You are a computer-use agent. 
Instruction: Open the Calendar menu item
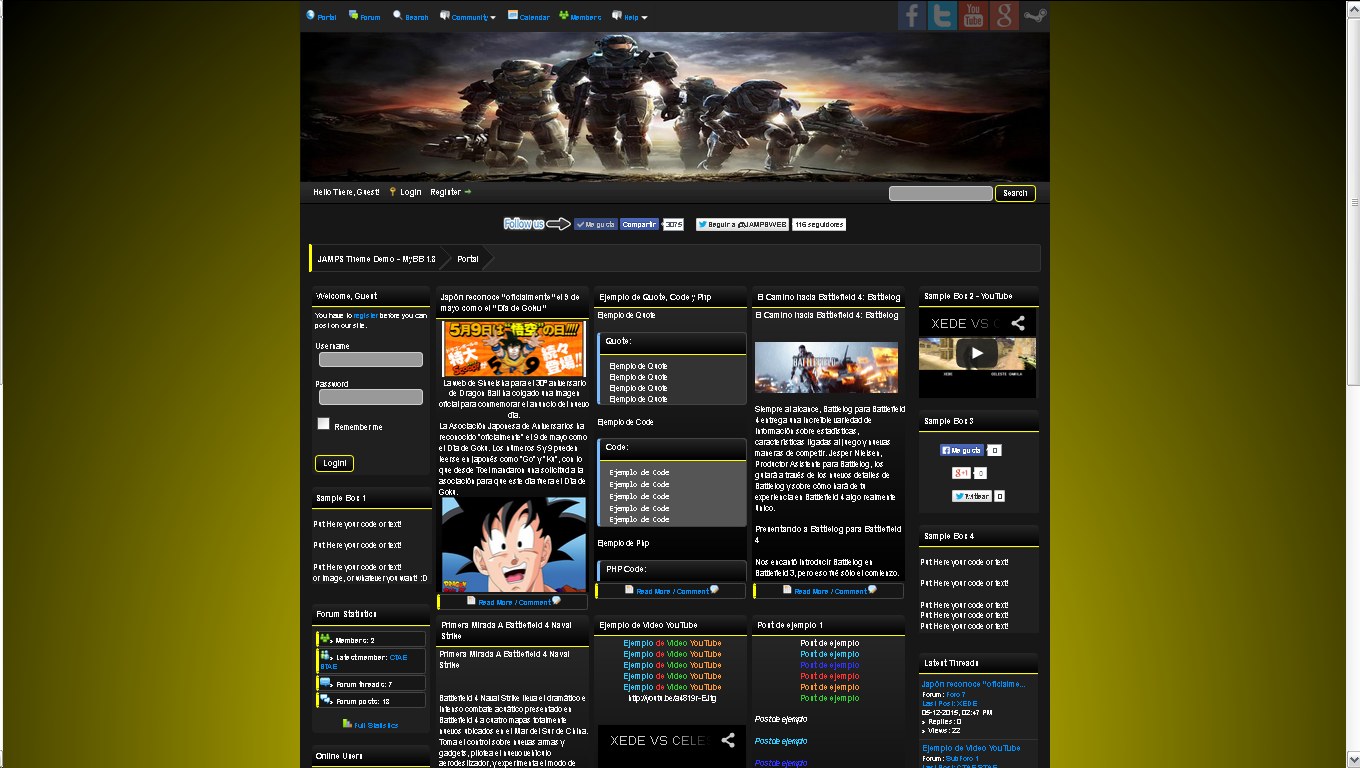[529, 17]
